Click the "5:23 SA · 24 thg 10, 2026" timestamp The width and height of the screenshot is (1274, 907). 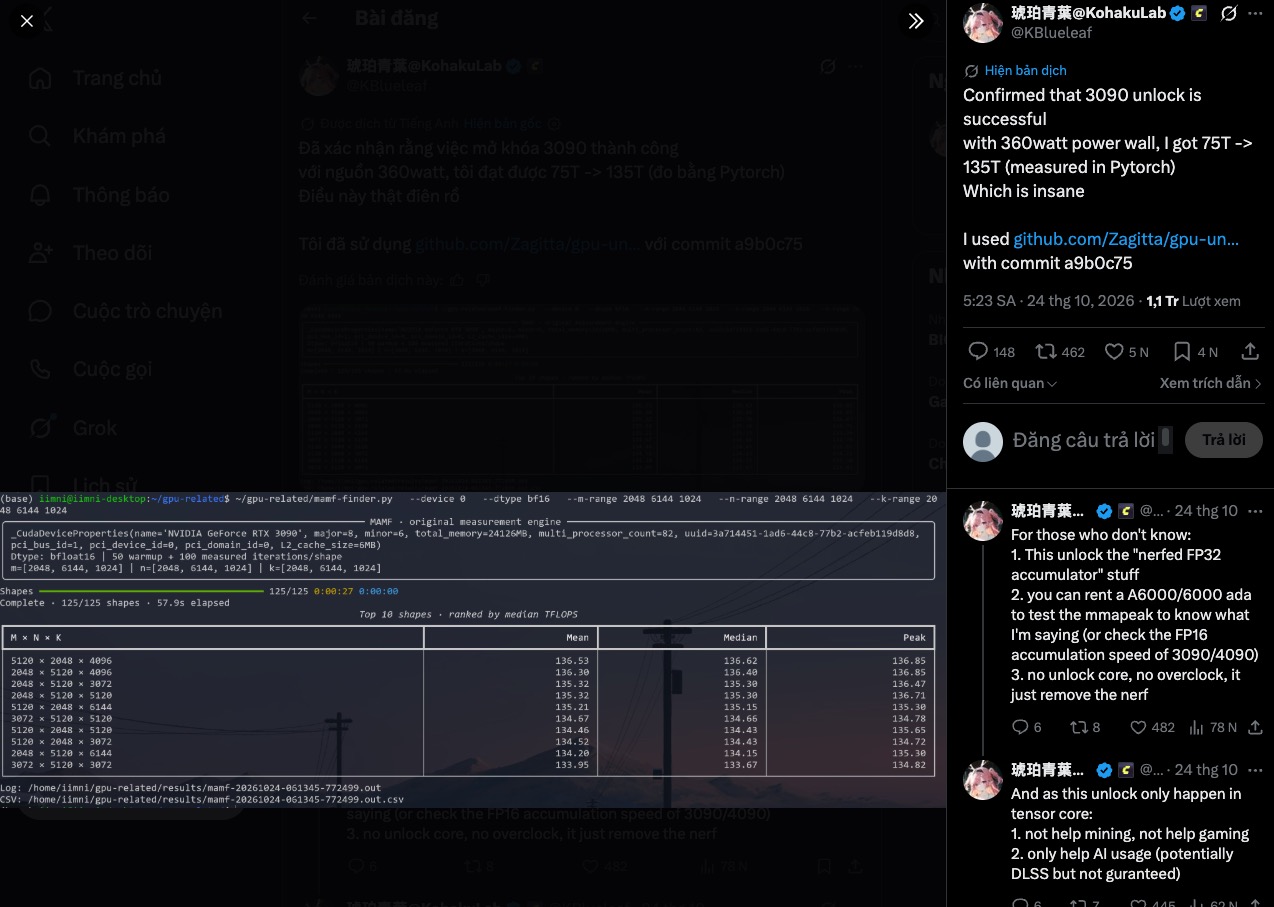tap(1049, 300)
